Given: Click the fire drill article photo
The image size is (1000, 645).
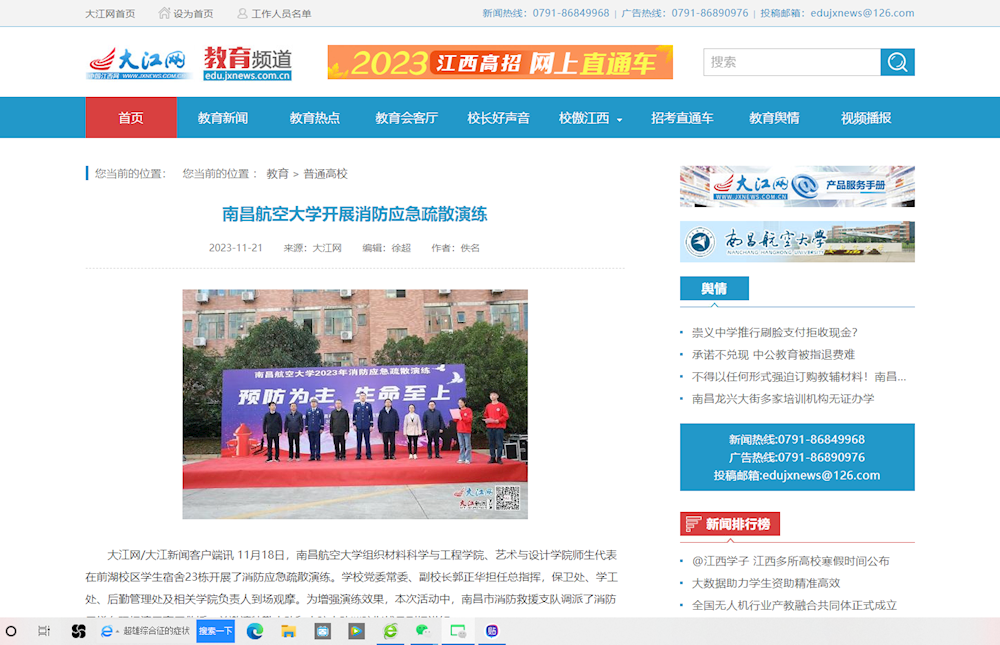Looking at the screenshot, I should [x=355, y=404].
